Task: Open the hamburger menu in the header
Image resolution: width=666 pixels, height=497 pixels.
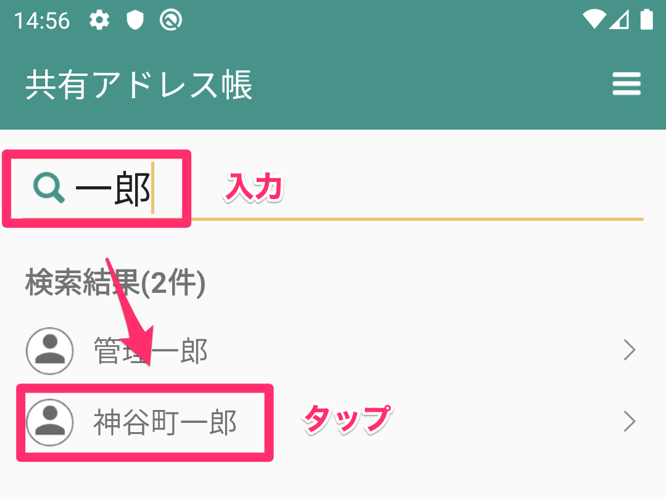Action: [x=626, y=84]
